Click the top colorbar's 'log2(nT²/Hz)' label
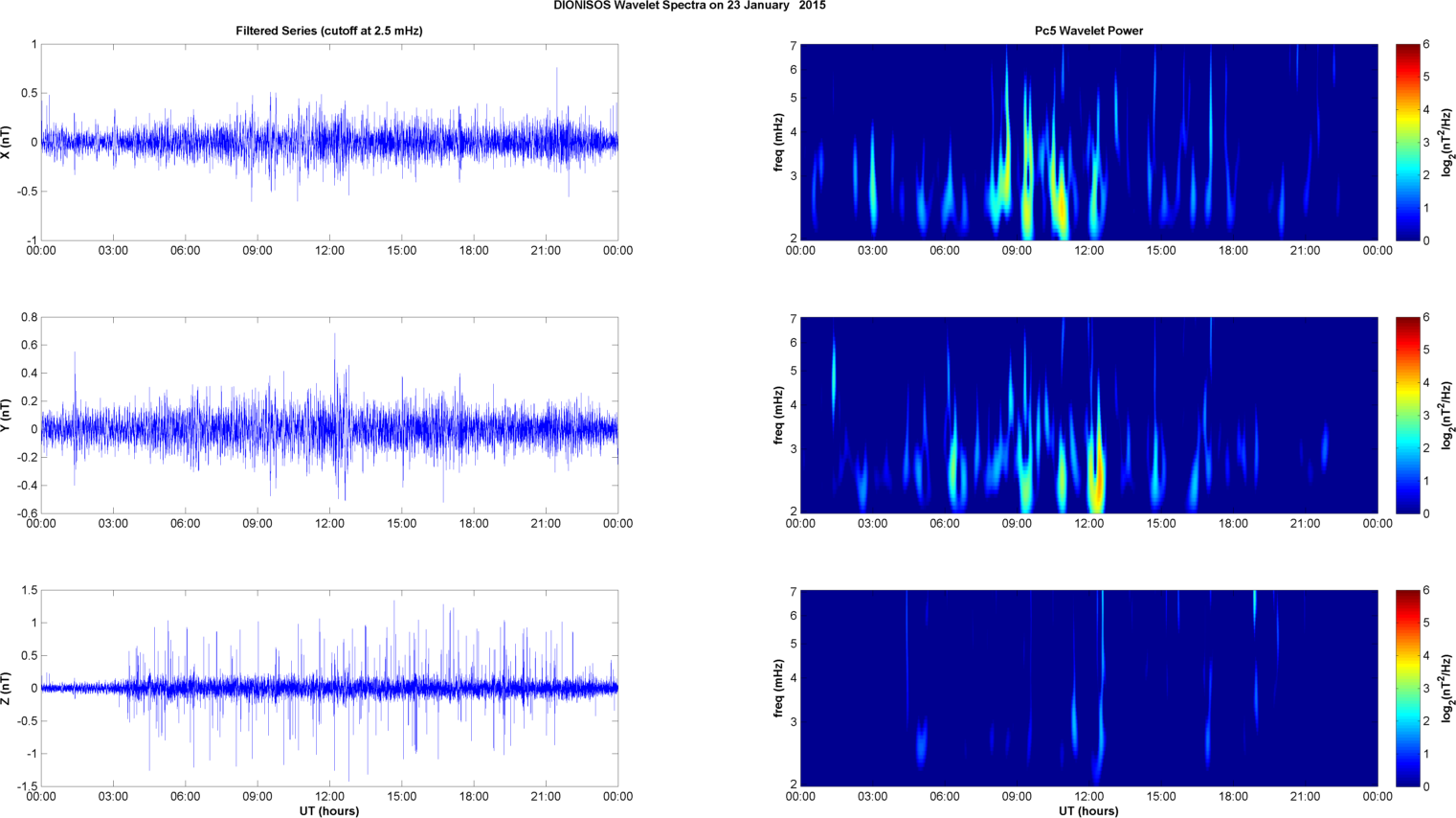 (x=1449, y=142)
